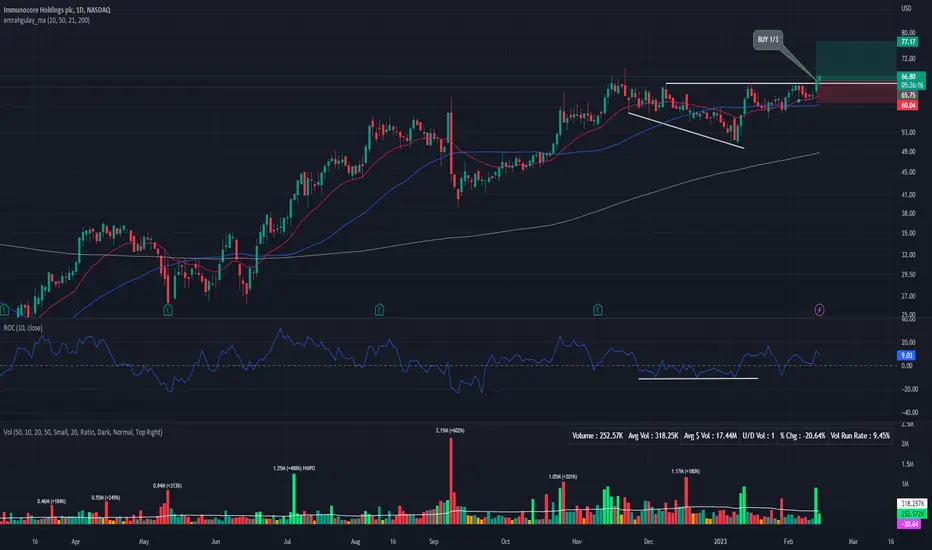The image size is (932, 550).
Task: Click the 65.75 price label
Action: click(x=908, y=95)
